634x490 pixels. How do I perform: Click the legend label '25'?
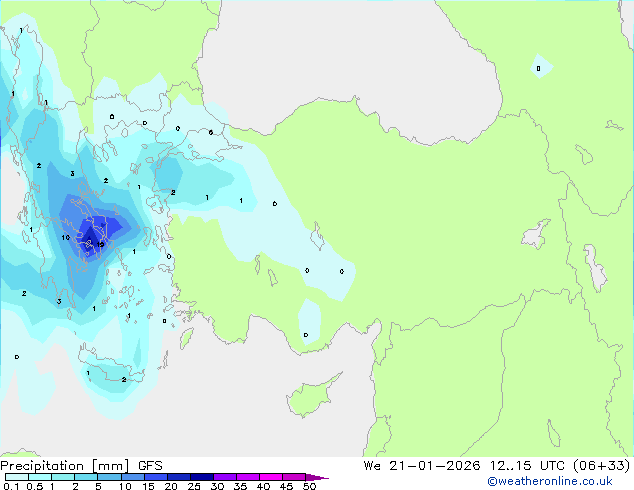tap(194, 486)
